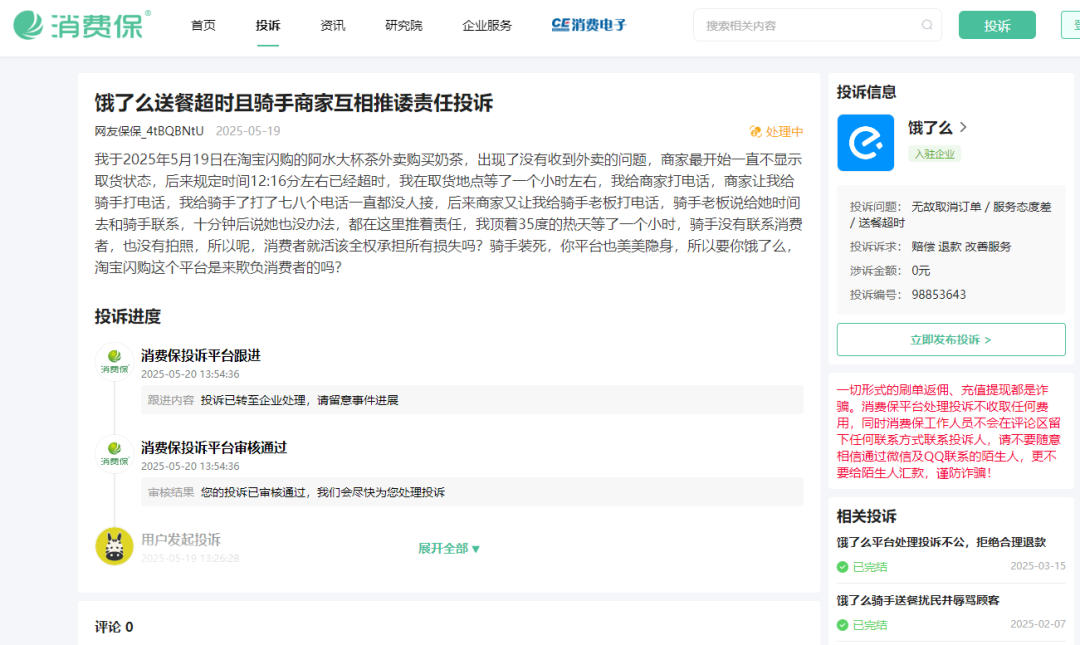Viewport: 1080px width, 645px height.
Task: Click the 处理中 status icon
Action: tap(756, 132)
